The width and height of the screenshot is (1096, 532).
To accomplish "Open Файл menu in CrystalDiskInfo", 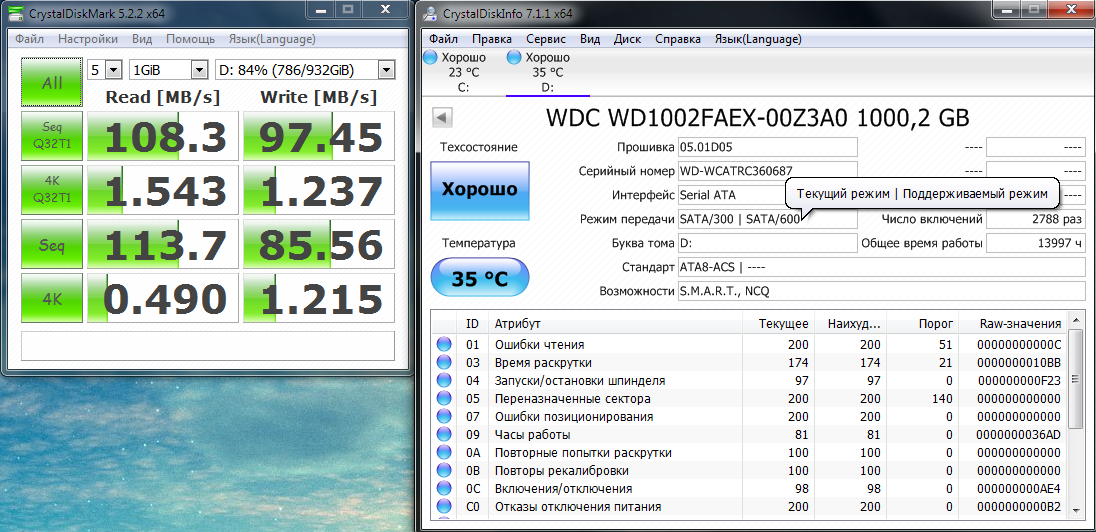I will click(x=444, y=39).
